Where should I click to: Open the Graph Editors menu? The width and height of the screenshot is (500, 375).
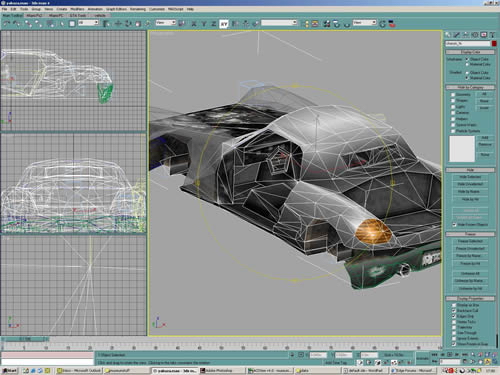[x=116, y=9]
